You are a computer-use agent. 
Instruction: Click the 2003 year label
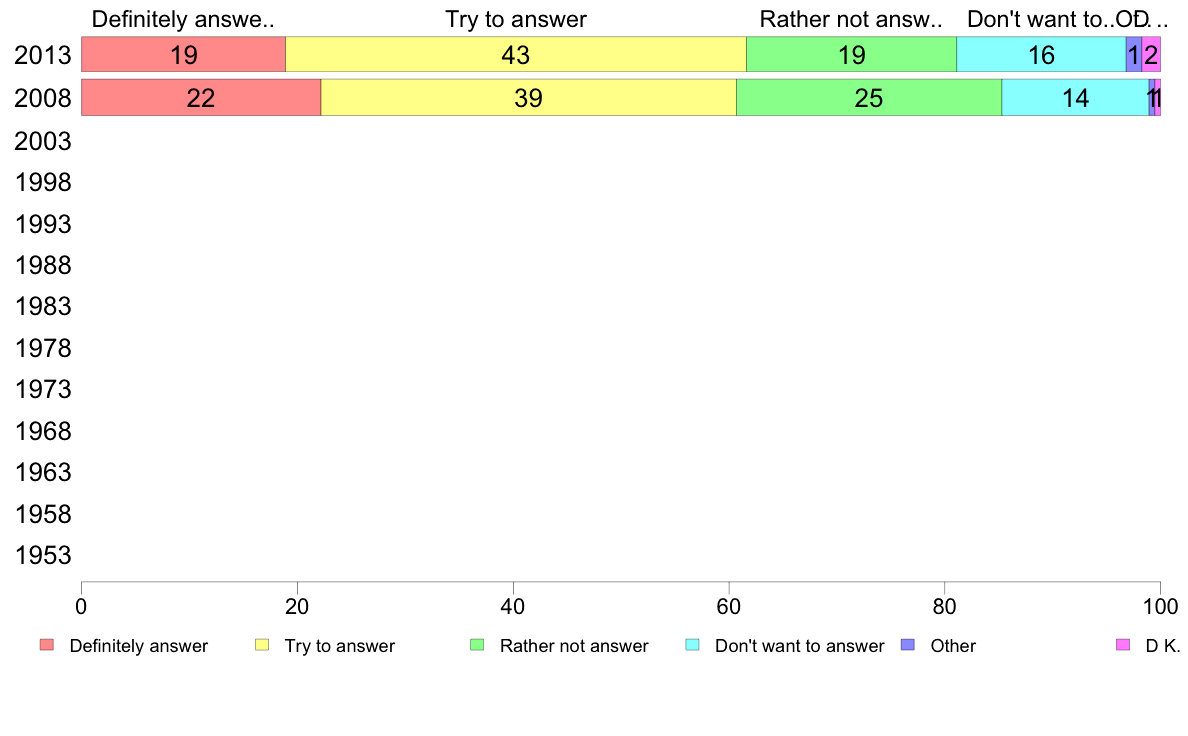point(42,141)
